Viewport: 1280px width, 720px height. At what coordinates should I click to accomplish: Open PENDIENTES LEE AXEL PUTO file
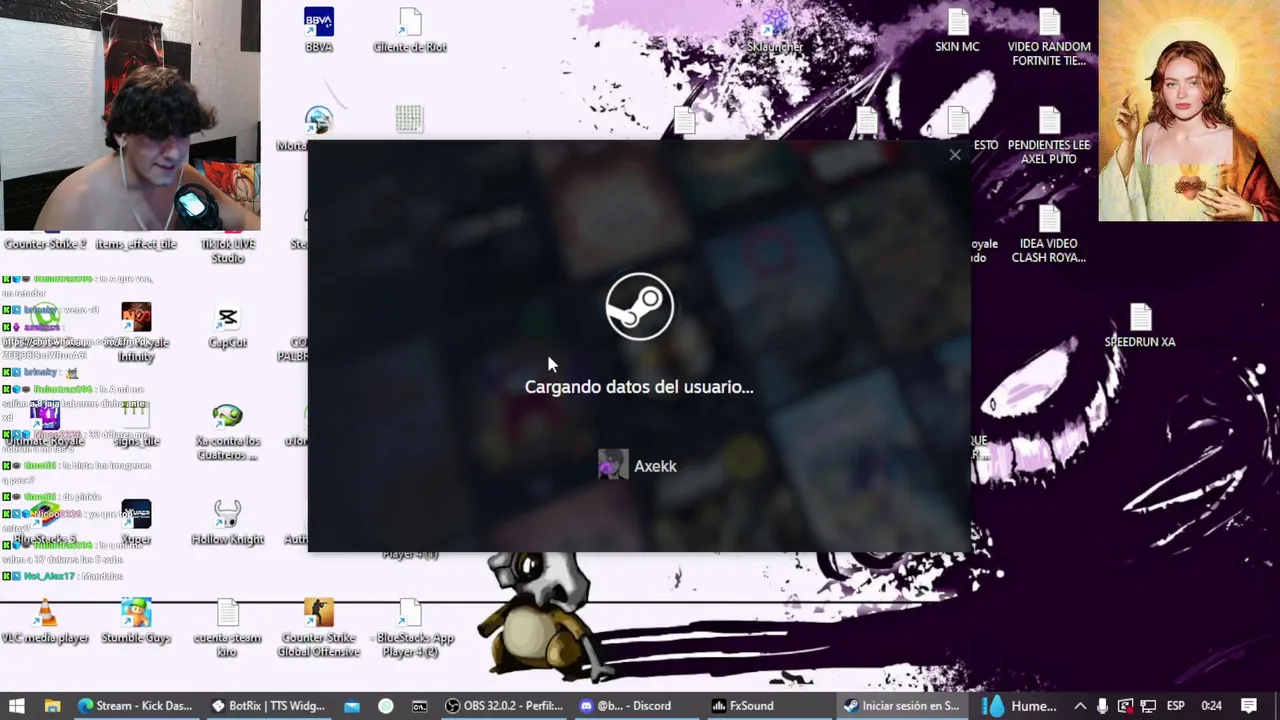1049,135
